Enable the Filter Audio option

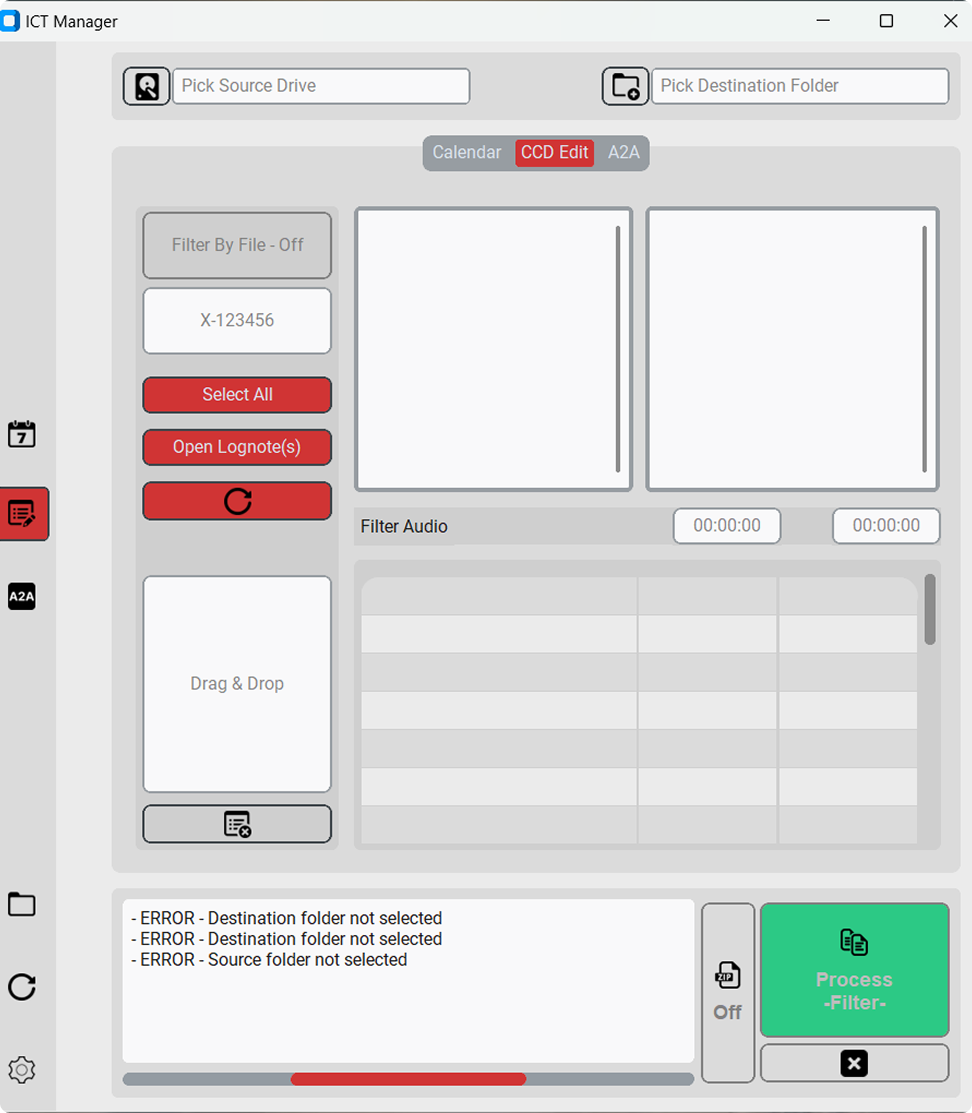(404, 525)
